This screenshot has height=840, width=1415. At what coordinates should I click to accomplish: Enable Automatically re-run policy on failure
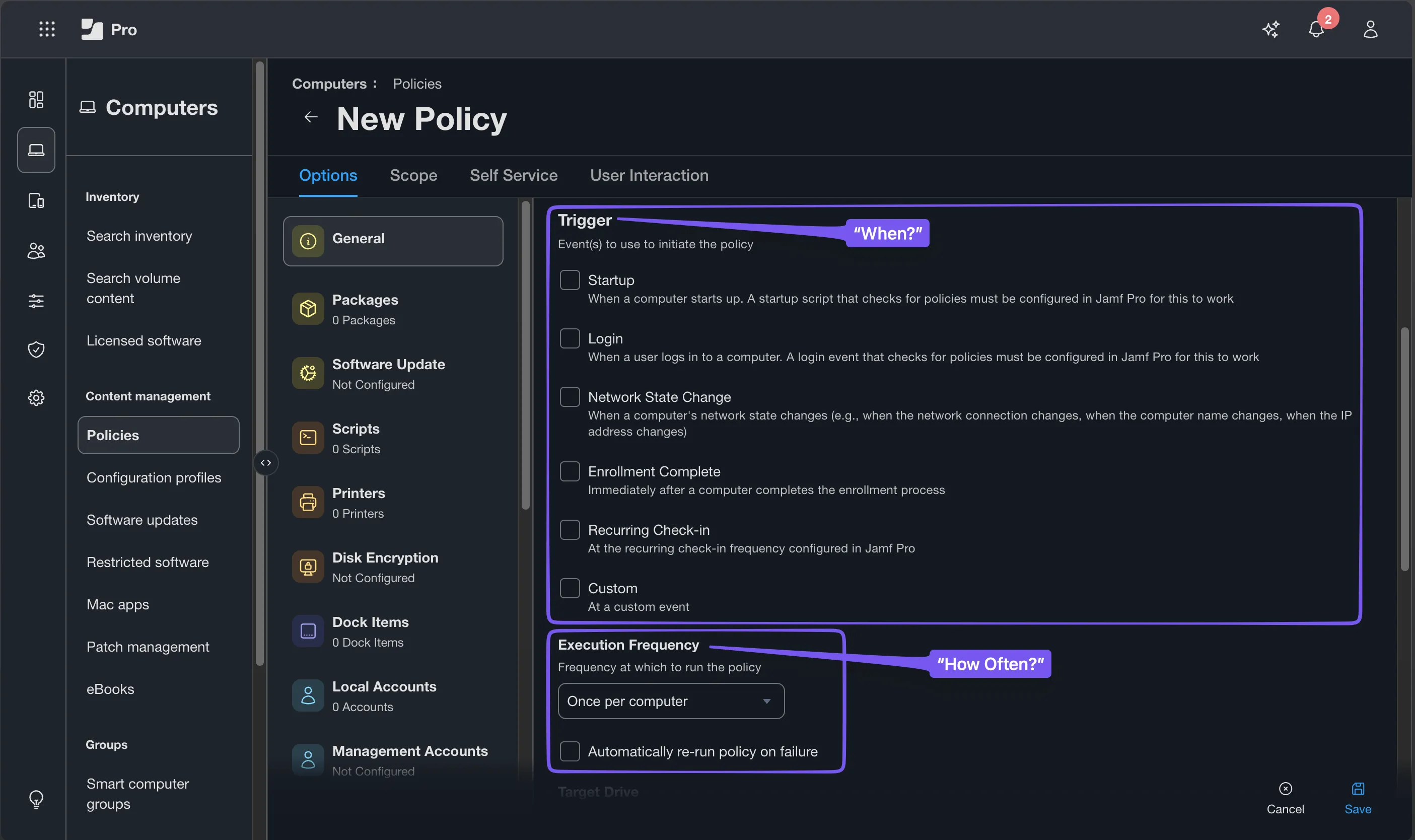(570, 751)
